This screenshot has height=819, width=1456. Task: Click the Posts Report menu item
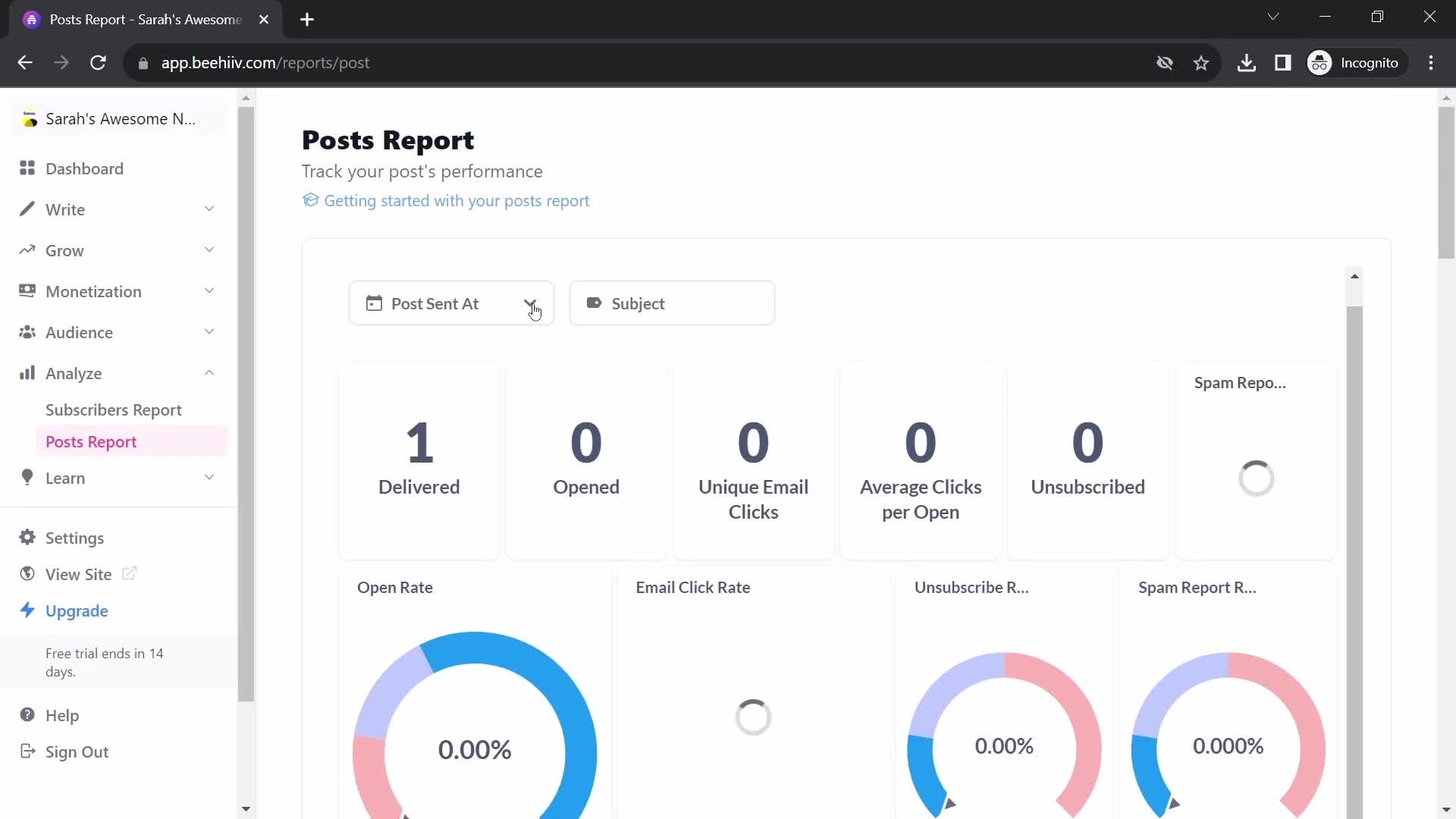pyautogui.click(x=92, y=441)
